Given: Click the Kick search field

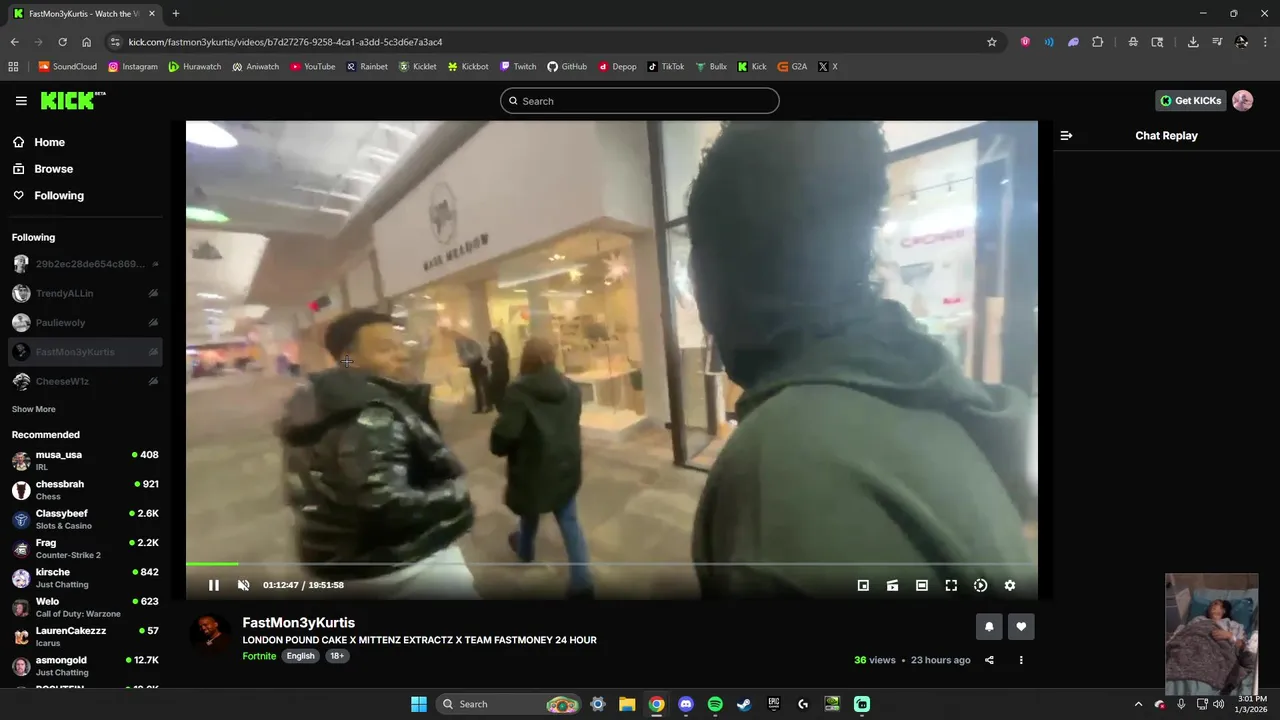Looking at the screenshot, I should (640, 101).
